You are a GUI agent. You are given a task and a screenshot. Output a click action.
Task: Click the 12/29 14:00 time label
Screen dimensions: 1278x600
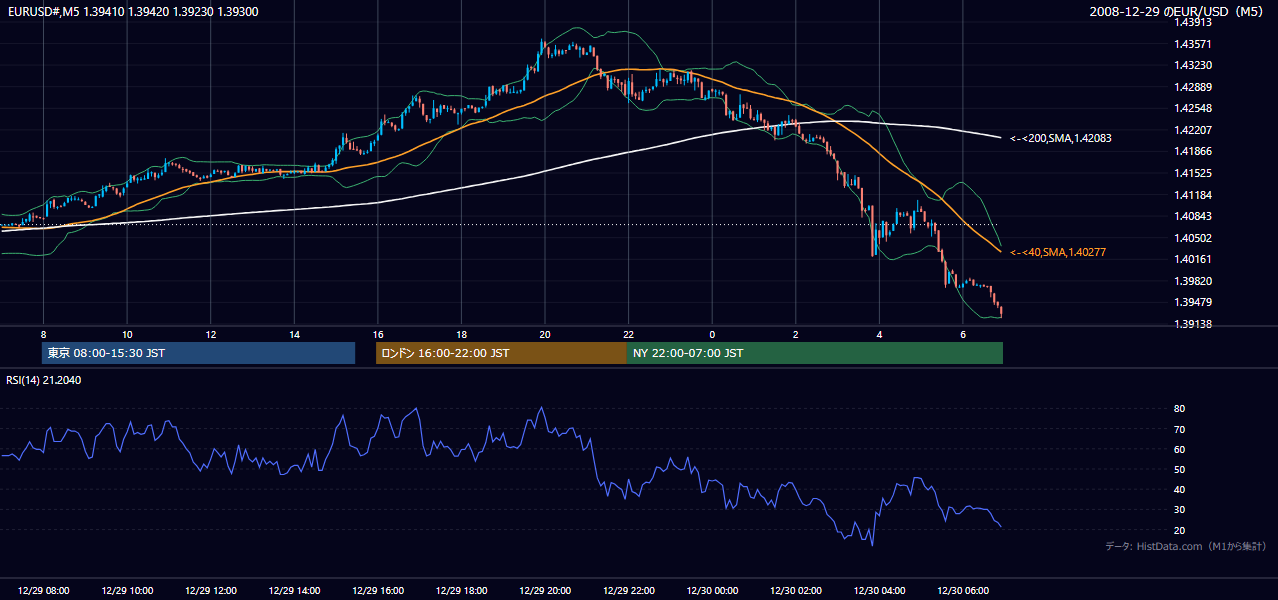tap(294, 591)
